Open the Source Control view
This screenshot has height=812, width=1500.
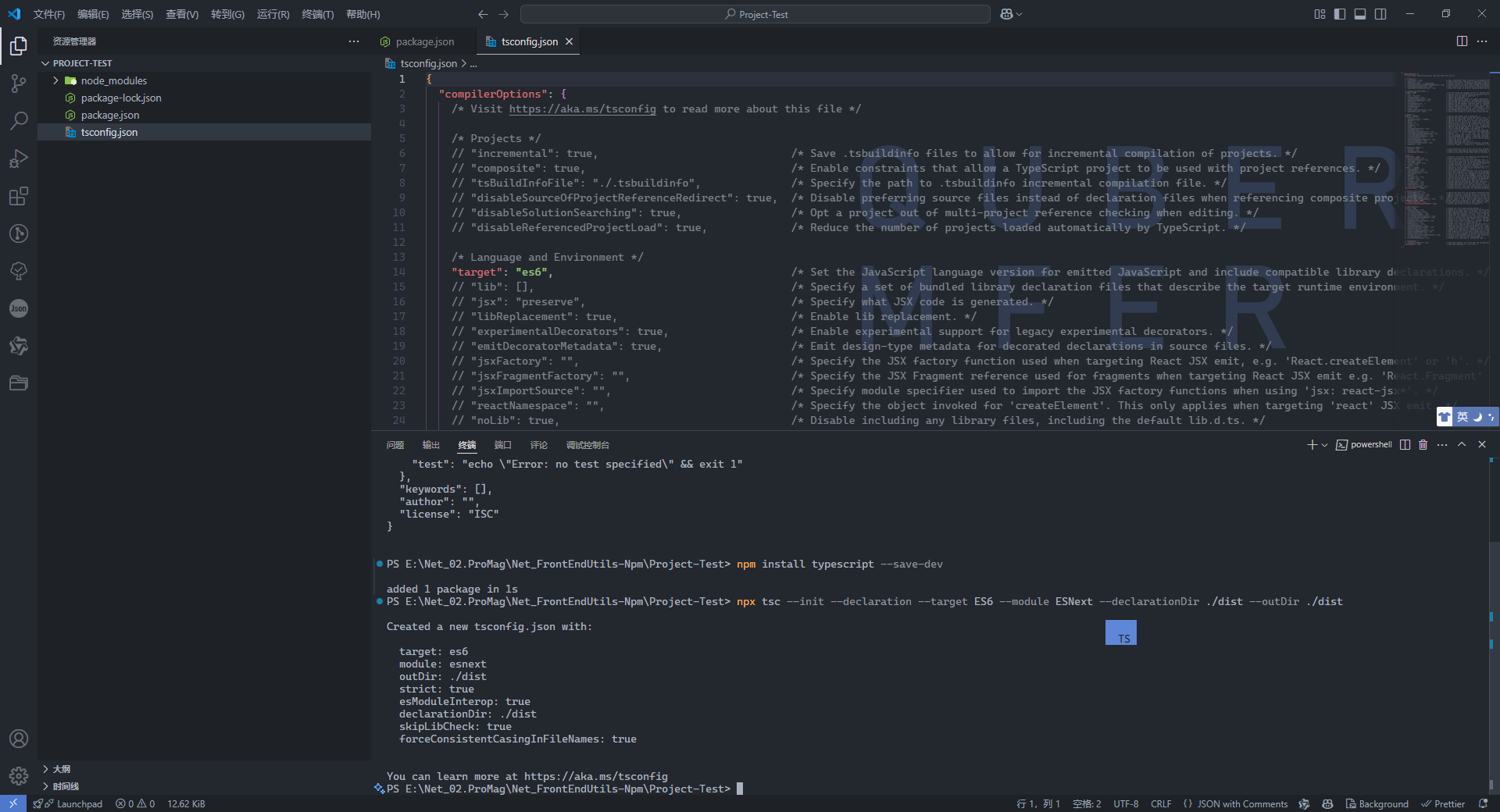point(19,84)
